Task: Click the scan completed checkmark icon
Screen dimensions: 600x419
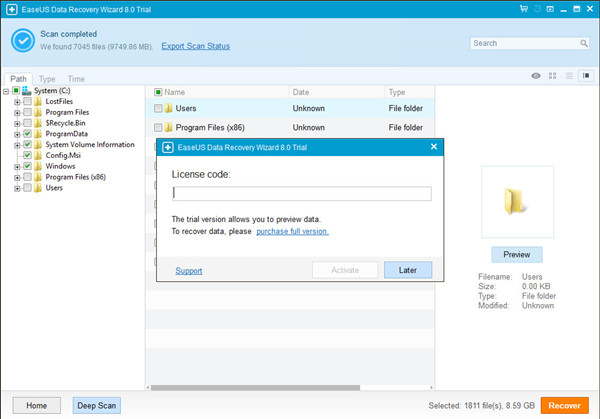Action: [x=23, y=40]
